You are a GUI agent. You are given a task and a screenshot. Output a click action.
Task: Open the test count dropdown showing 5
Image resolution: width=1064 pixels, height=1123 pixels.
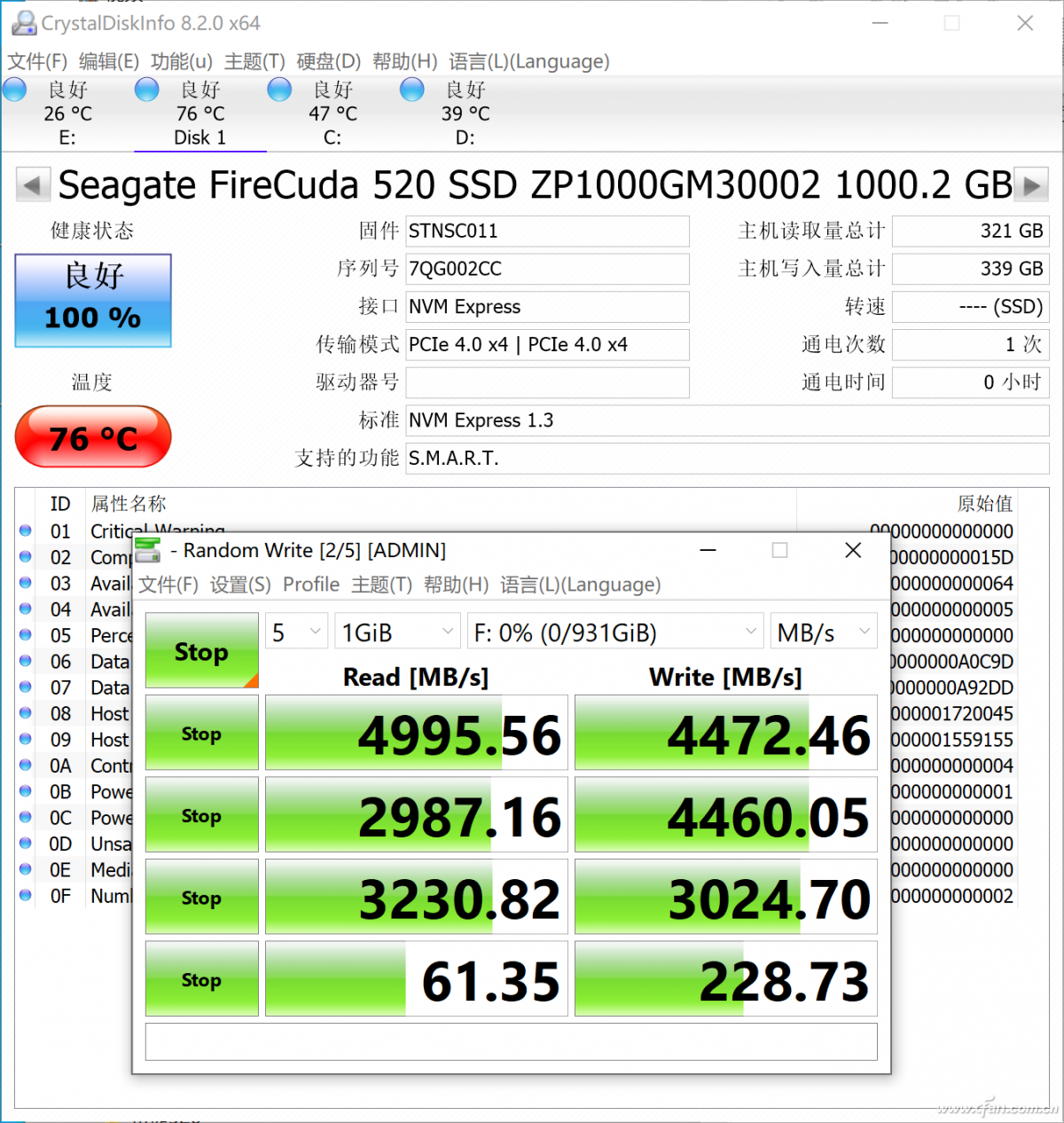297,632
